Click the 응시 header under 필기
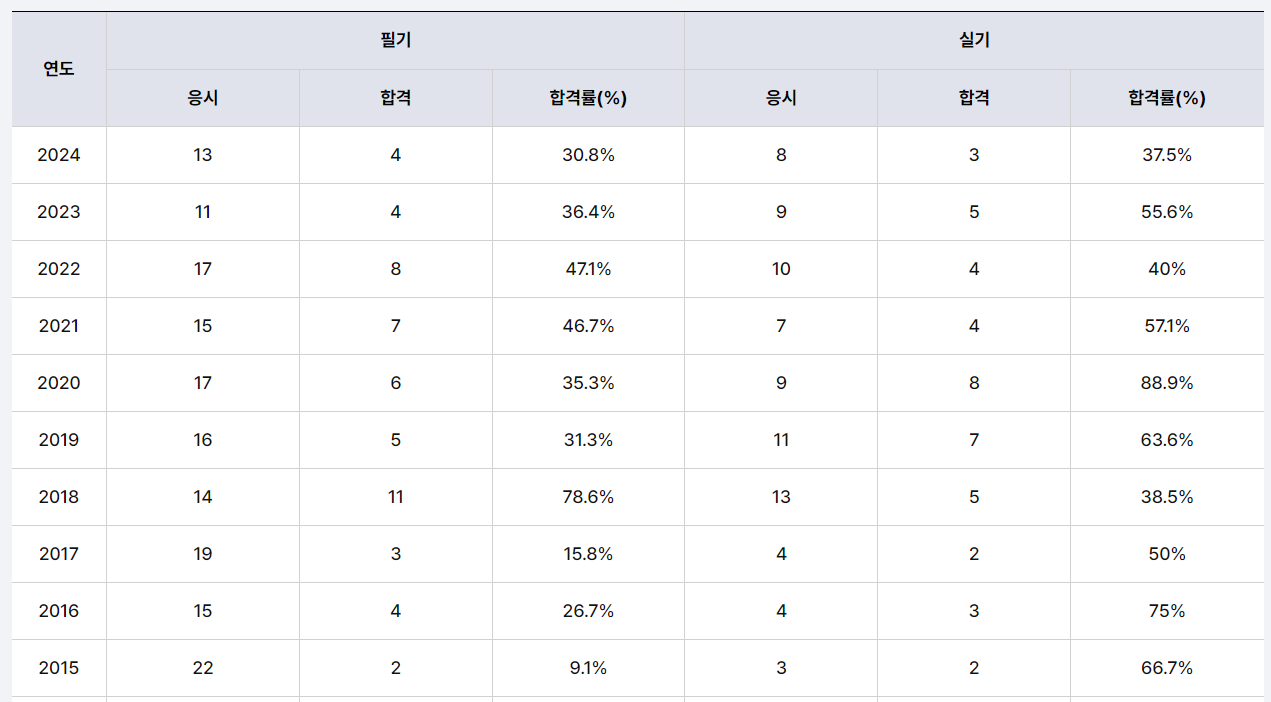 (x=203, y=98)
